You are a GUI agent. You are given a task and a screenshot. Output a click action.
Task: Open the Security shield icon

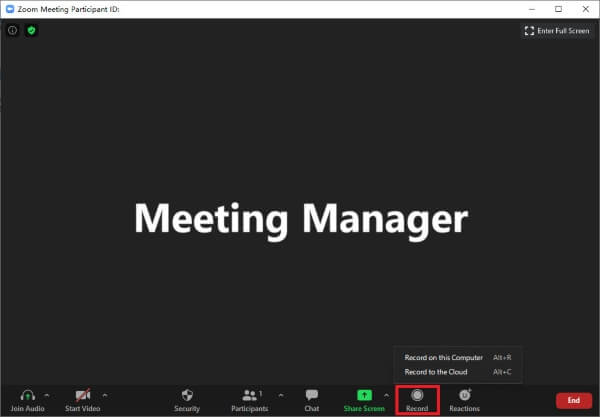coord(187,395)
